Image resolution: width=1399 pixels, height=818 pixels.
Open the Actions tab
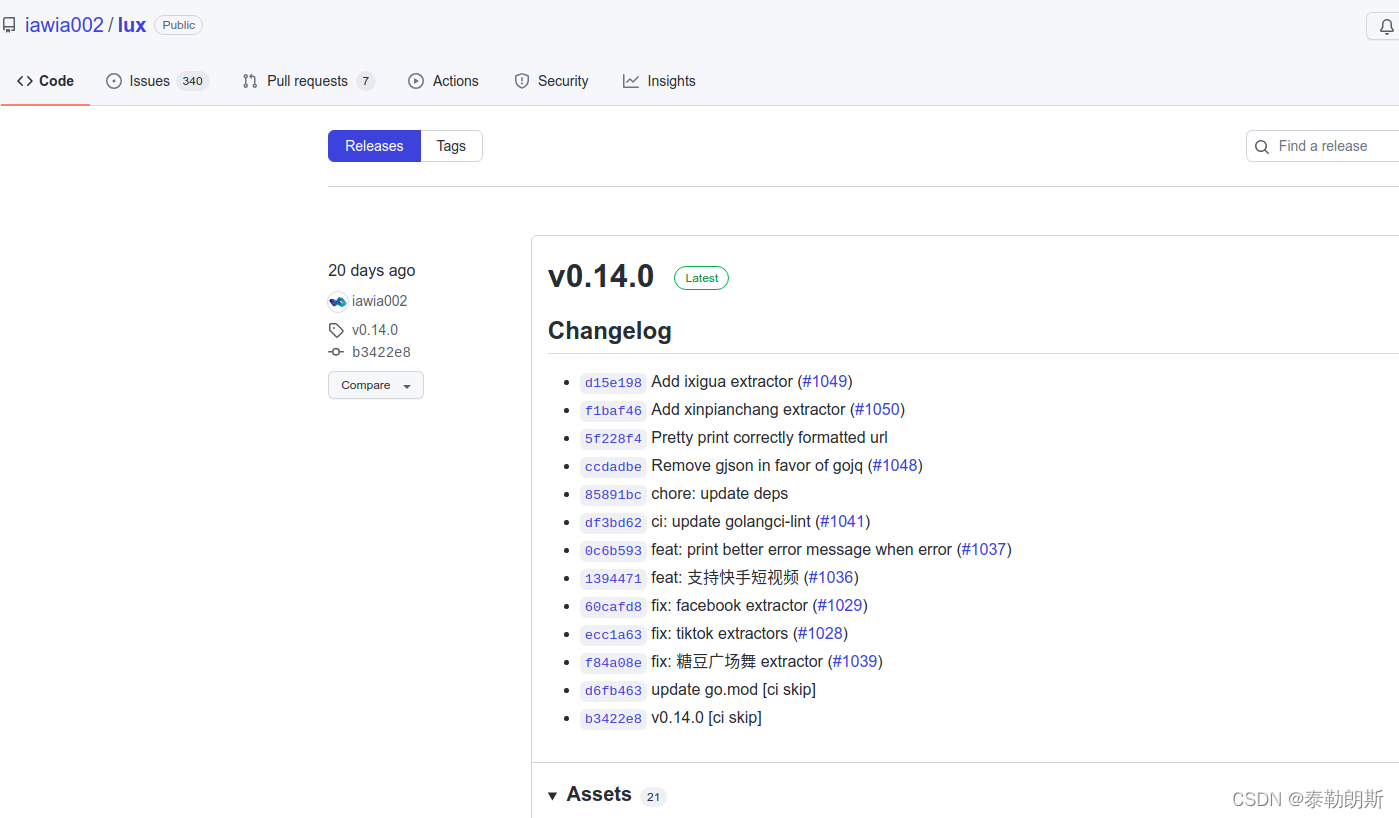pyautogui.click(x=443, y=81)
